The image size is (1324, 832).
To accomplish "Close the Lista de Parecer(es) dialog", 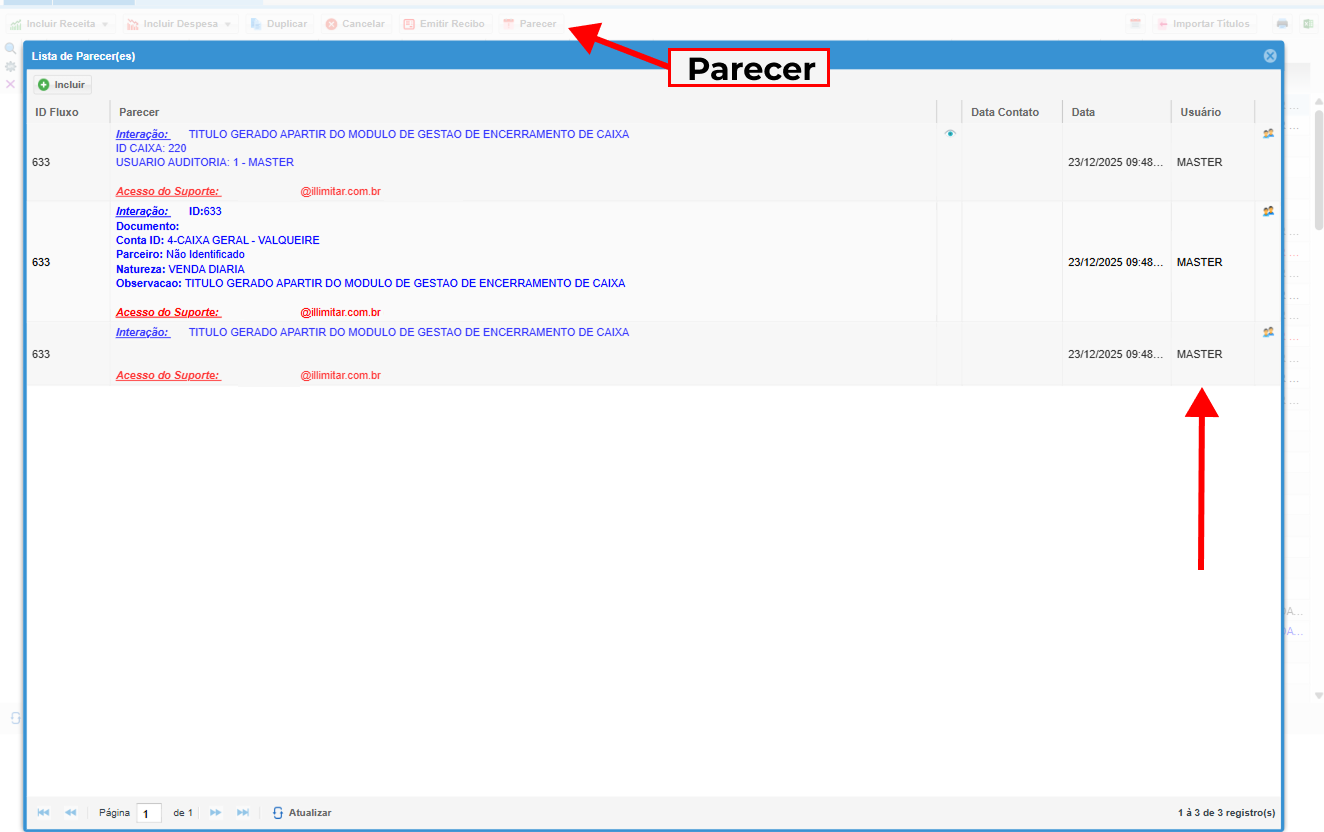I will (1270, 56).
